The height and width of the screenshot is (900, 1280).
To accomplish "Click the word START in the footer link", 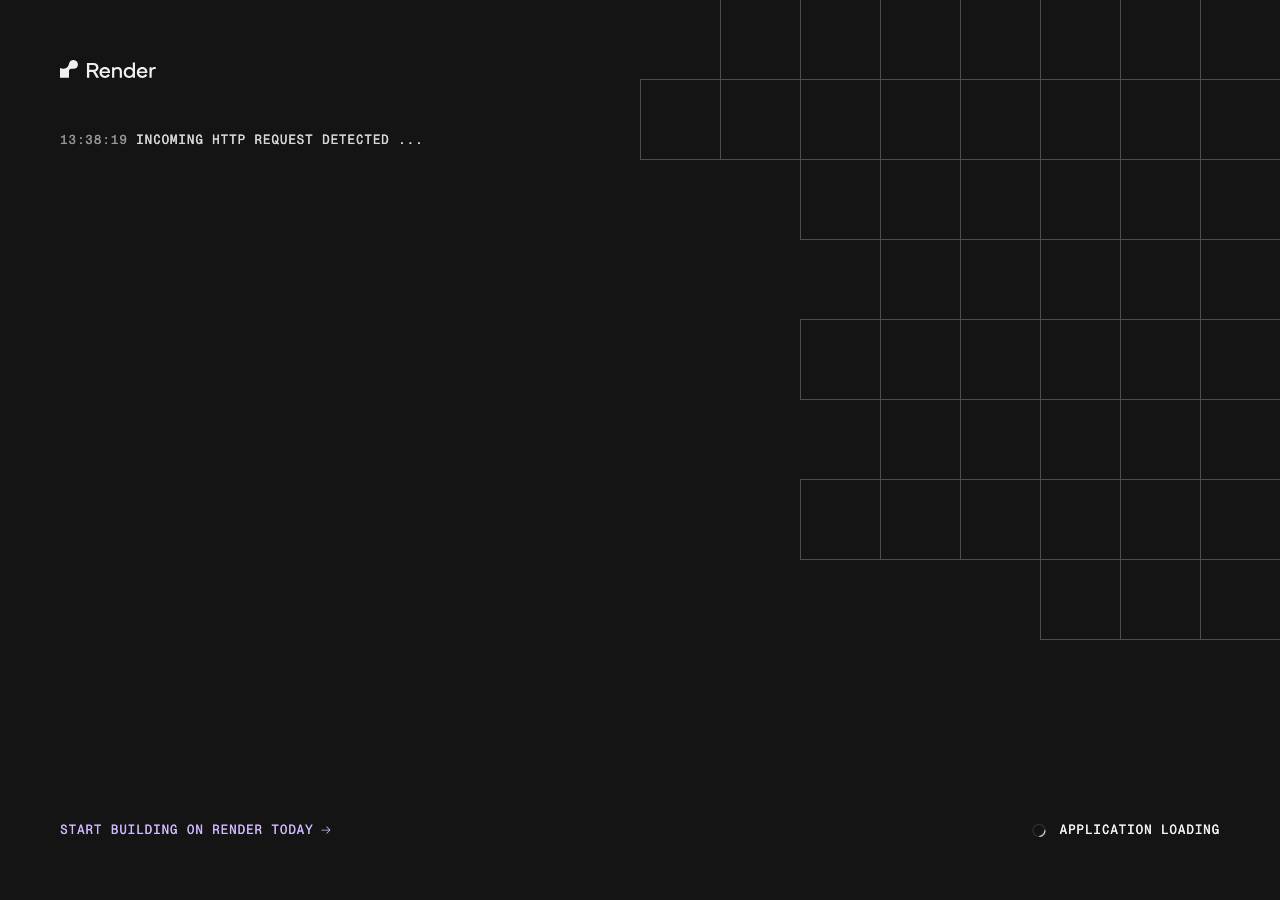I will tap(81, 830).
